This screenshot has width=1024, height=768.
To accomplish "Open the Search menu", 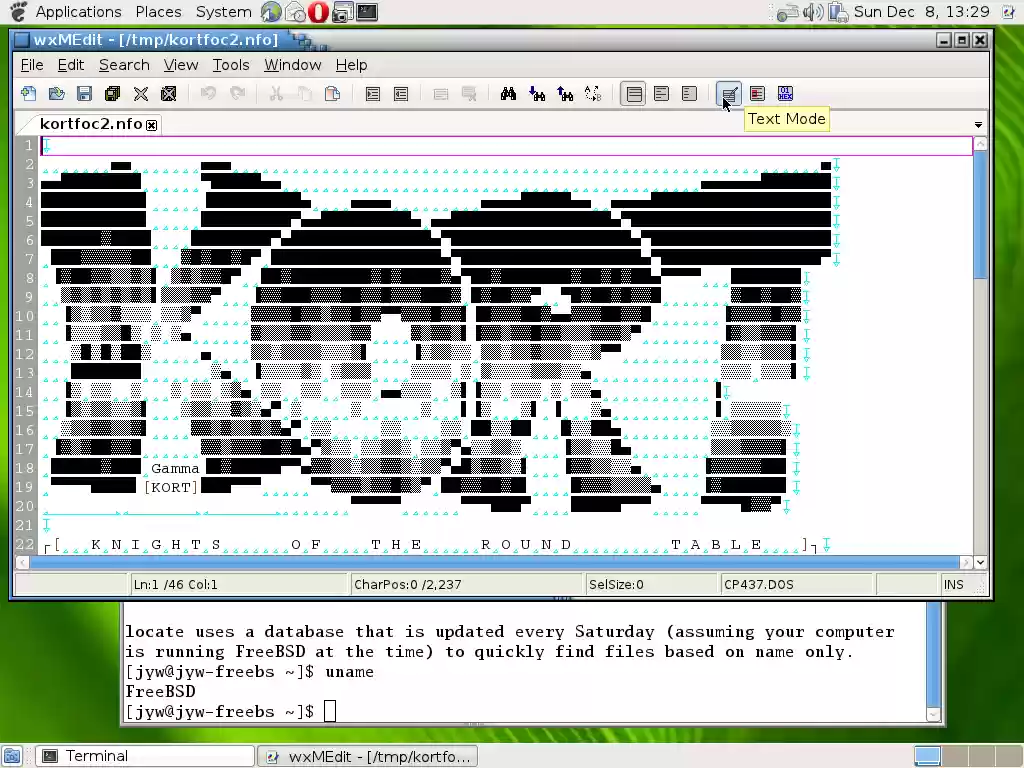I will pos(124,64).
